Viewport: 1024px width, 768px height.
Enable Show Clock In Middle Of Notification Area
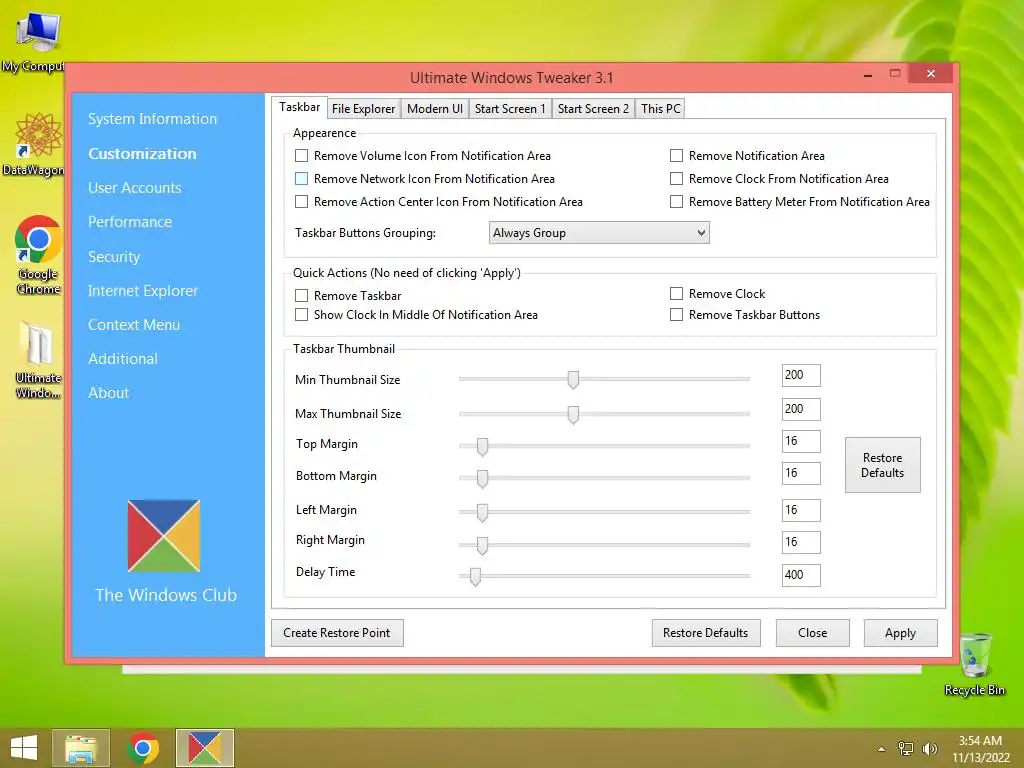(x=301, y=315)
